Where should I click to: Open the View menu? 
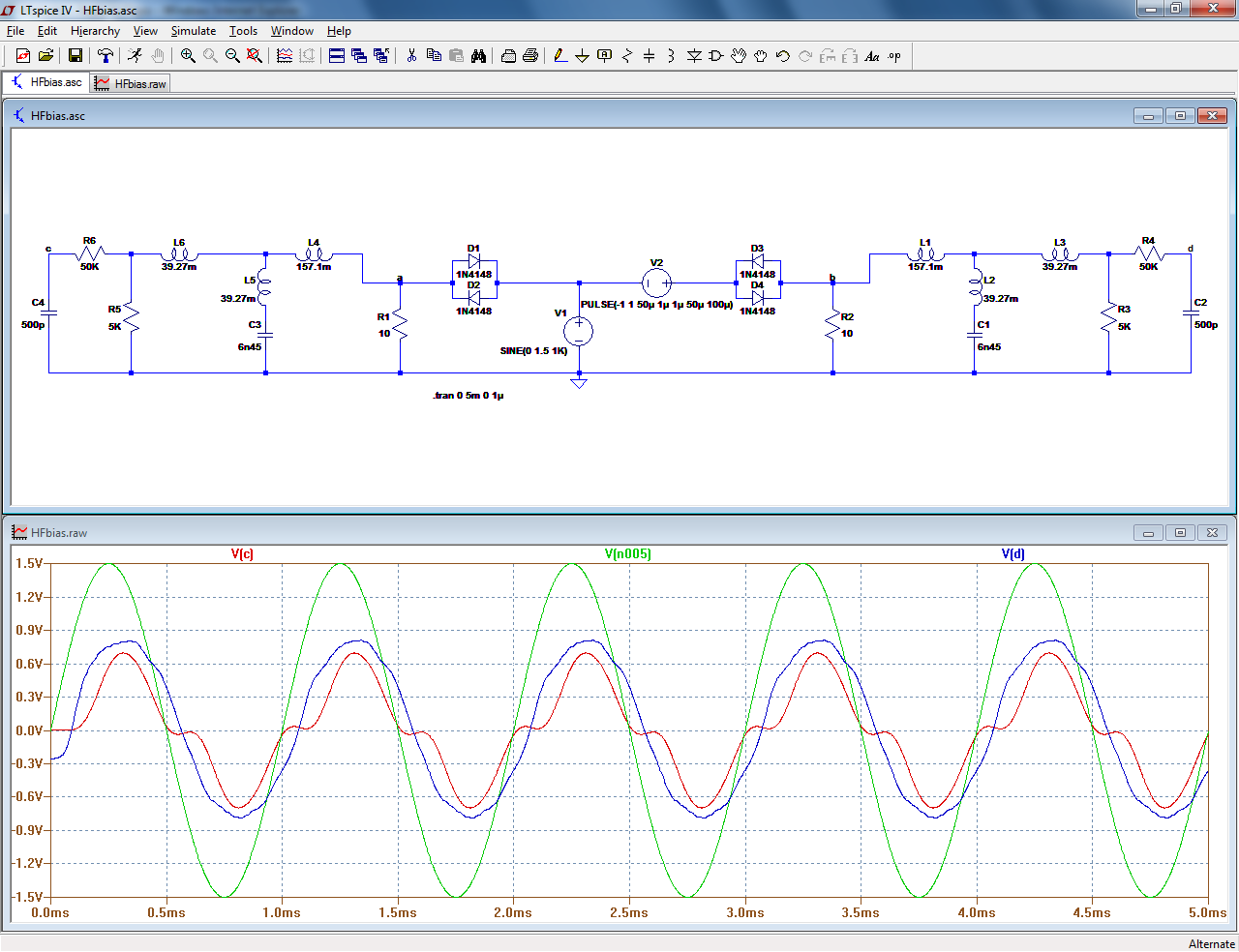145,31
